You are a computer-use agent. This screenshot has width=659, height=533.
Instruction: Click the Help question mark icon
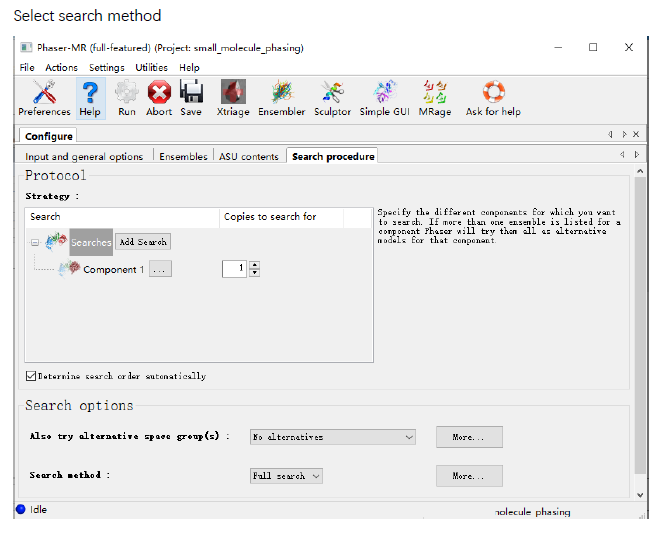[x=90, y=97]
